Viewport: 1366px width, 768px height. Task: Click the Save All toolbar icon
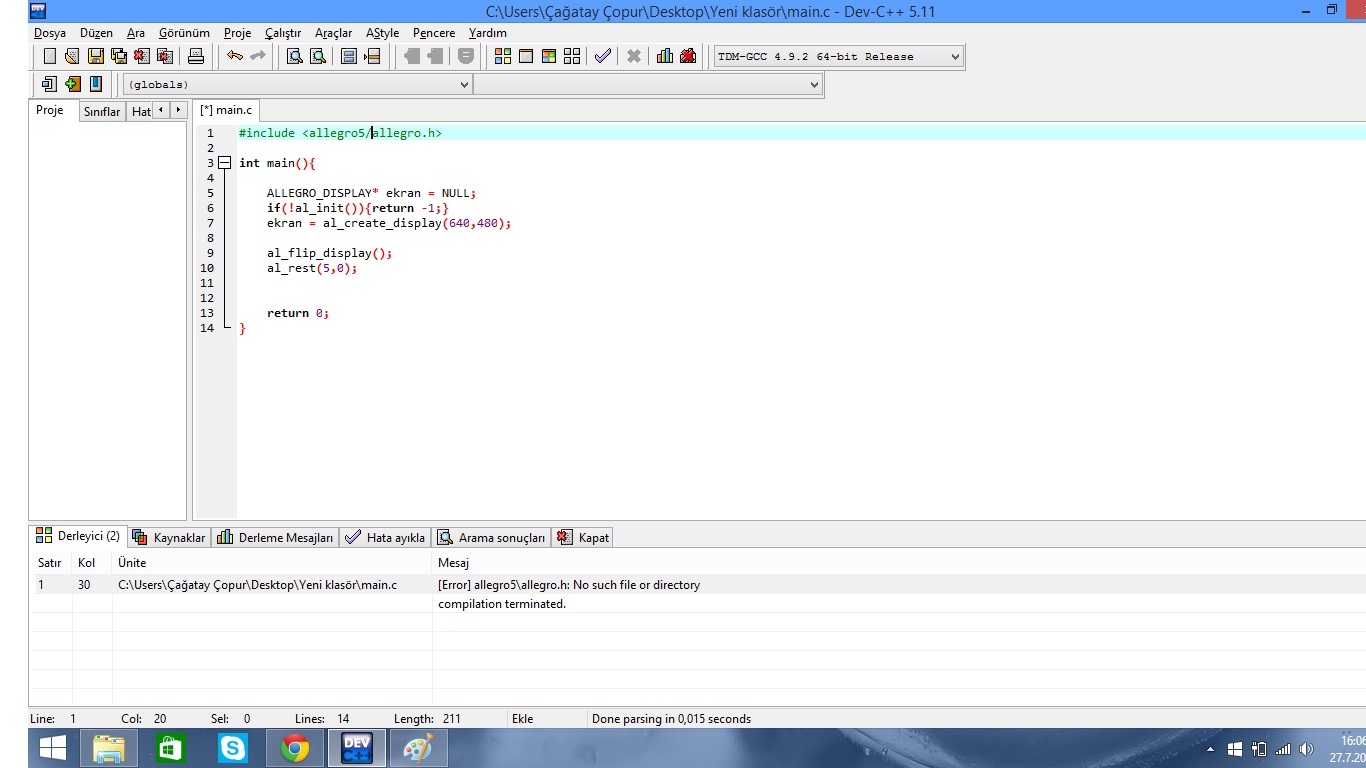click(x=119, y=57)
